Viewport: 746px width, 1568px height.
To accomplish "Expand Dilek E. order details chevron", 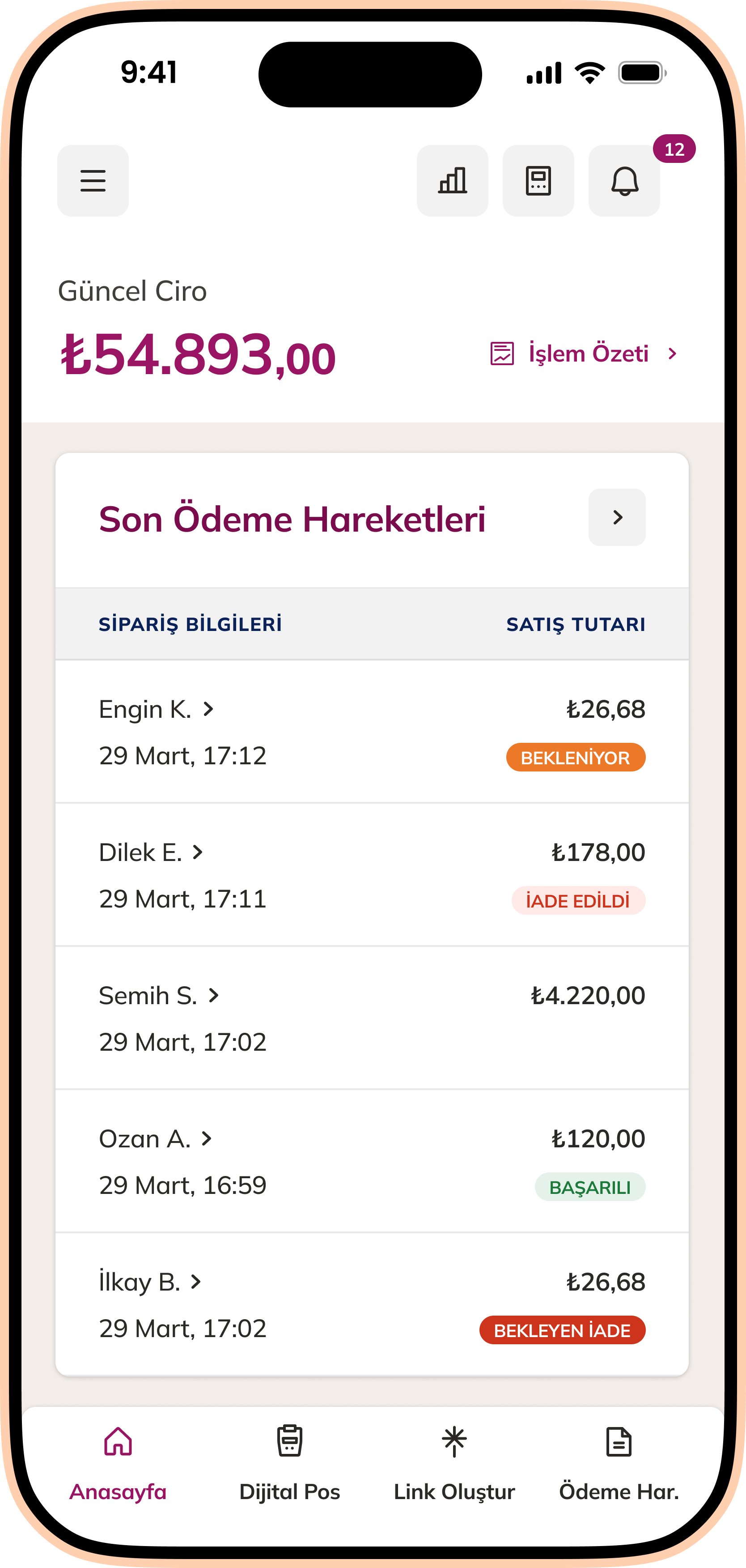I will pyautogui.click(x=198, y=852).
